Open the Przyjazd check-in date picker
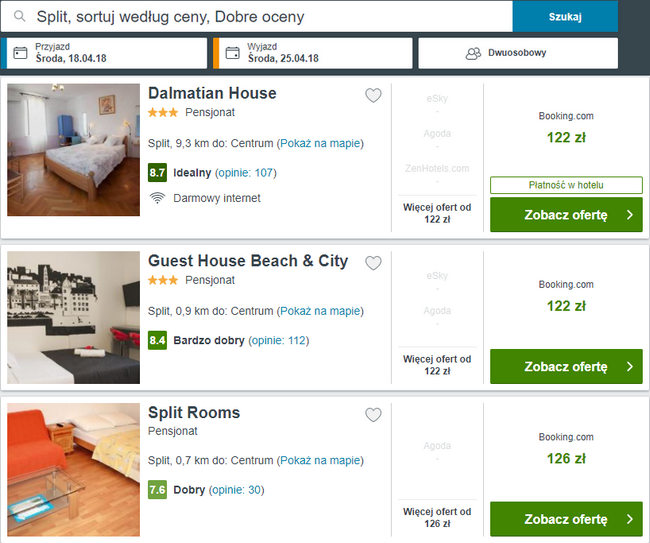The width and height of the screenshot is (650, 543). point(105,53)
